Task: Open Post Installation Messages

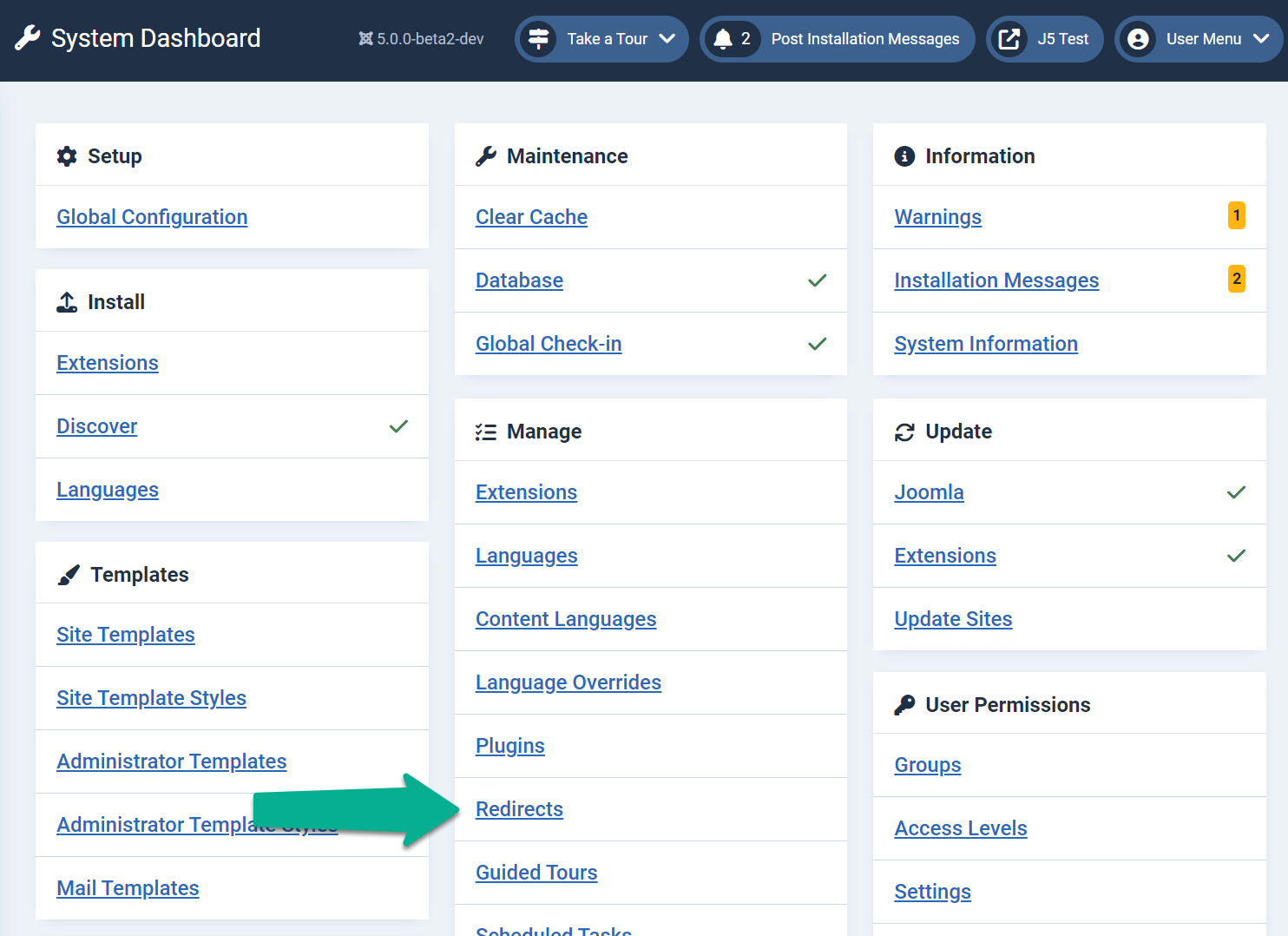Action: click(838, 39)
